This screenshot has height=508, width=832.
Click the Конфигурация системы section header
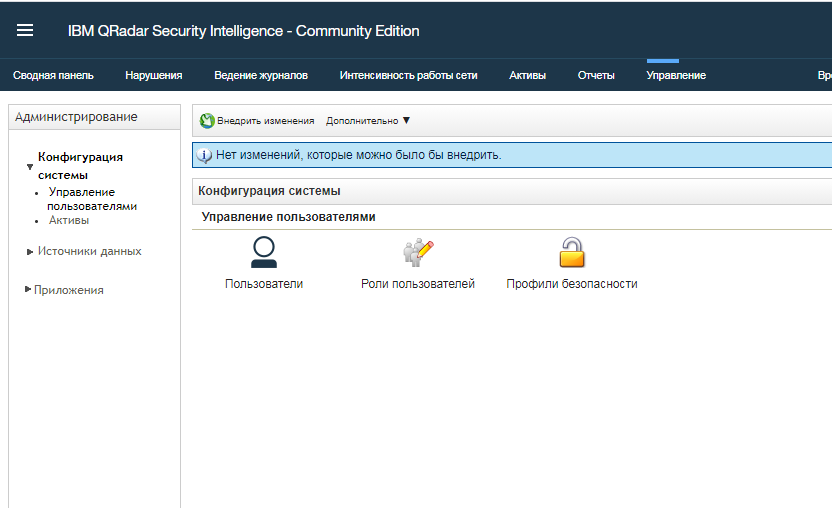tap(512, 191)
